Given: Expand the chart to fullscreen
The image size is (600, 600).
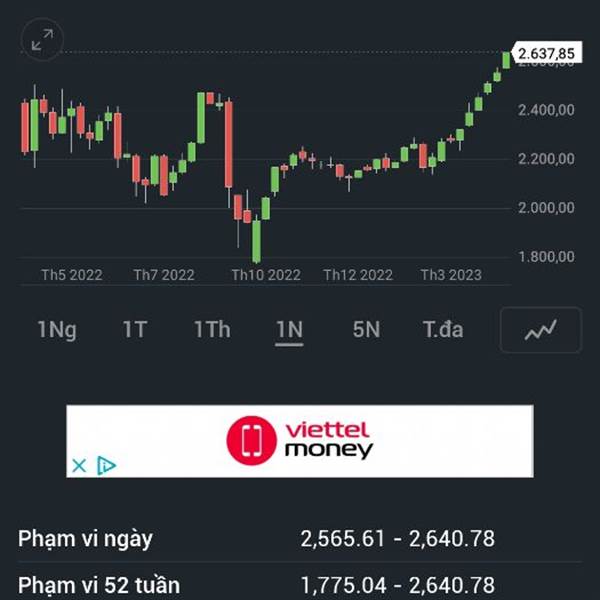Looking at the screenshot, I should coord(41,40).
